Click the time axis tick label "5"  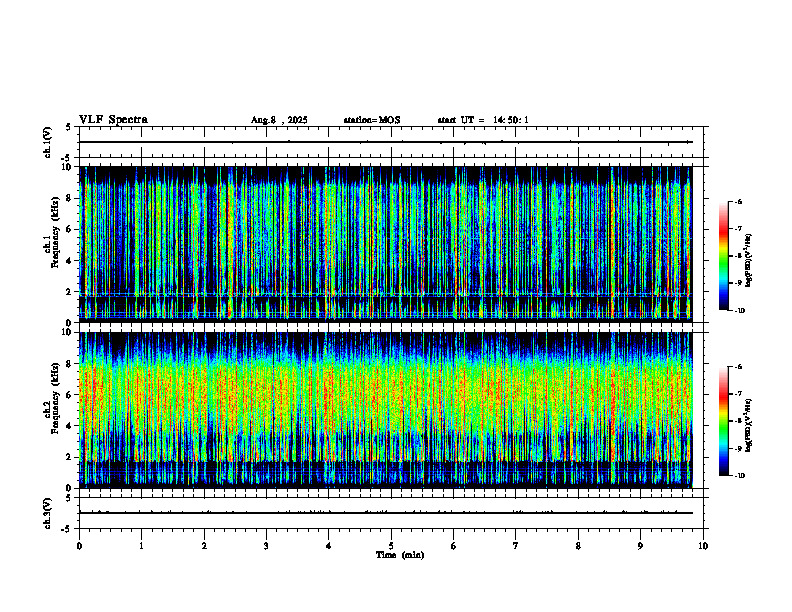point(391,546)
